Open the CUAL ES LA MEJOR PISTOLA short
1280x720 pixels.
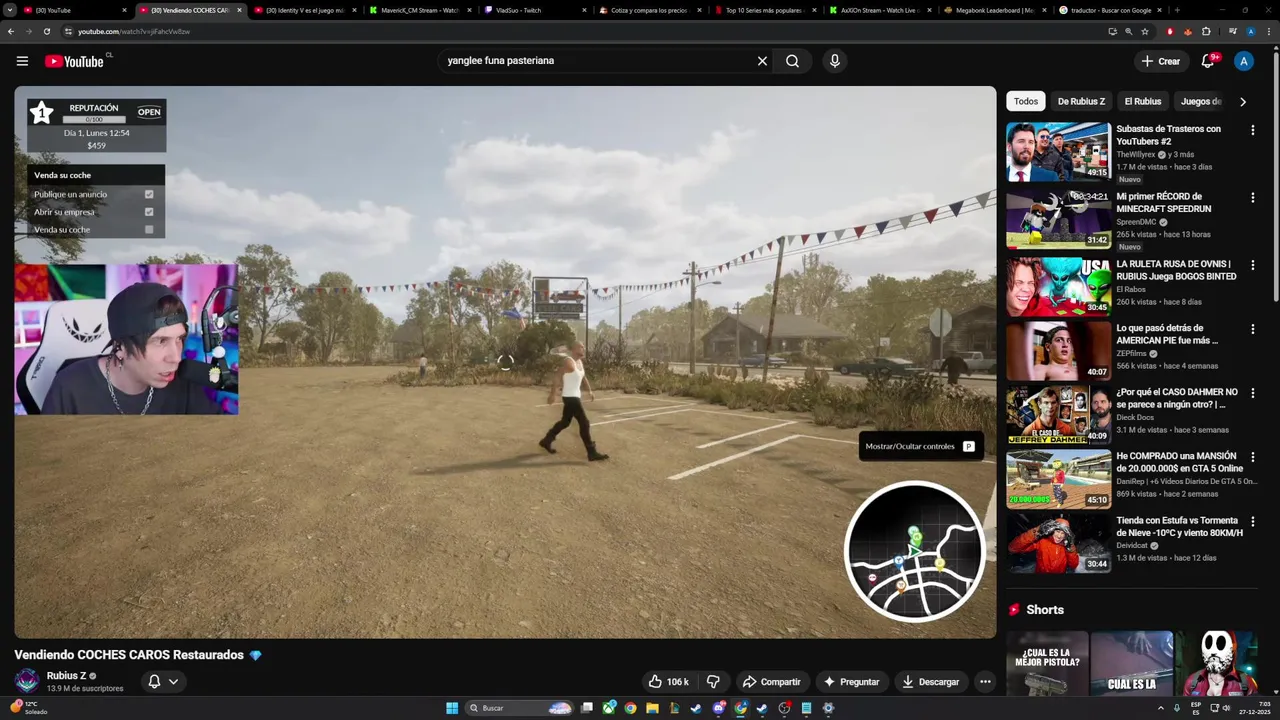[x=1048, y=663]
